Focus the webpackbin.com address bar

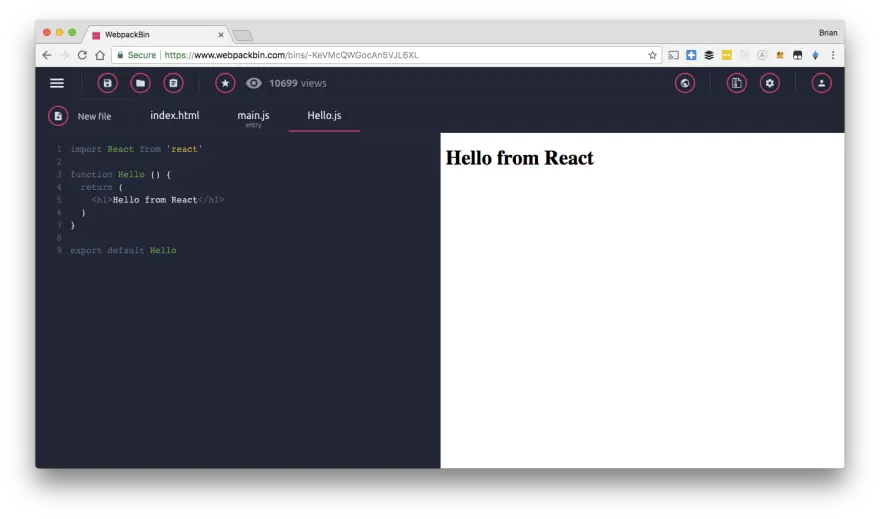click(387, 55)
